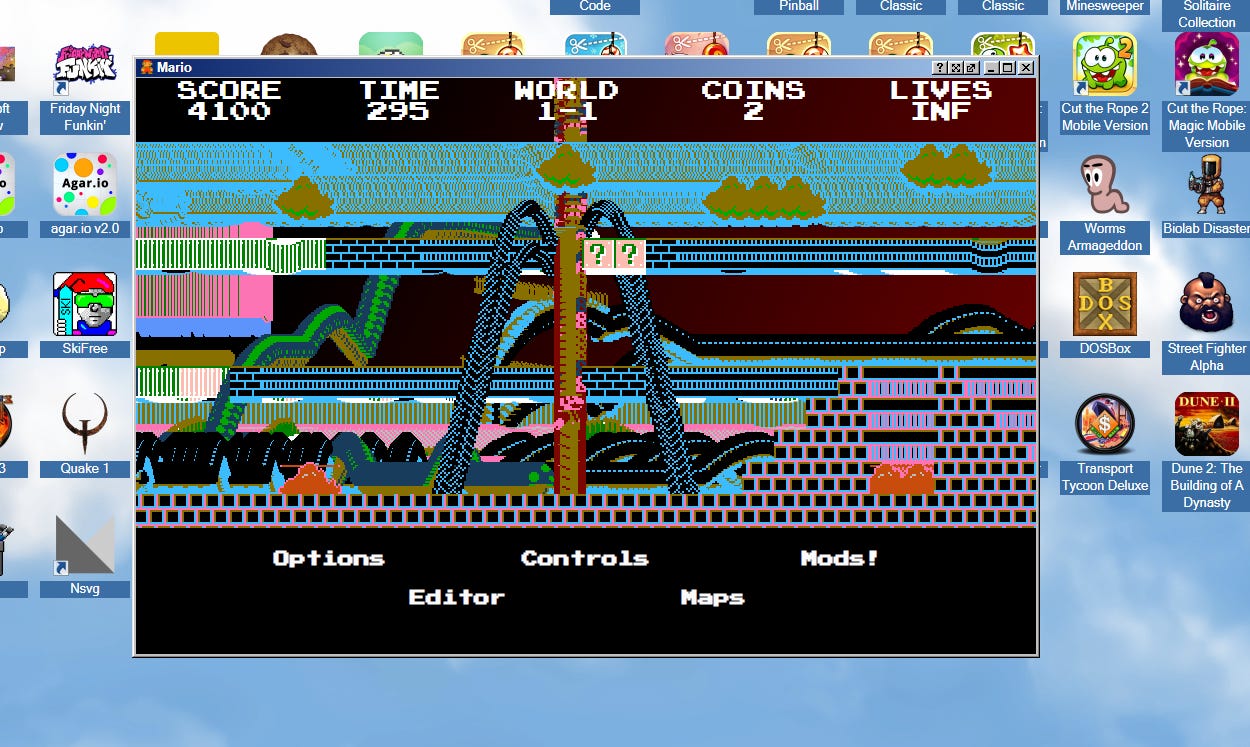Click the Biolab Disaster desktop icon
1250x747 pixels.
coord(1207,195)
